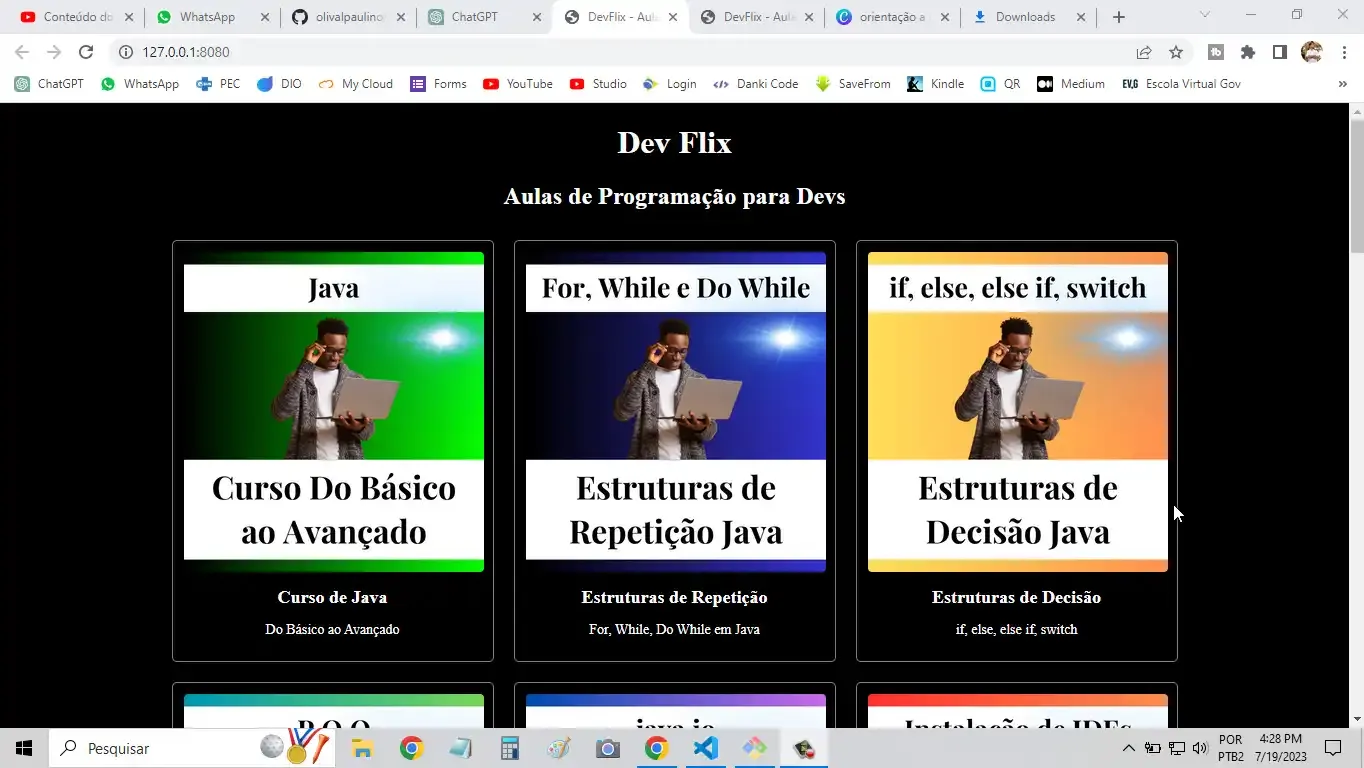Viewport: 1364px width, 768px height.
Task: Open the DIO bookmark
Action: pos(279,84)
